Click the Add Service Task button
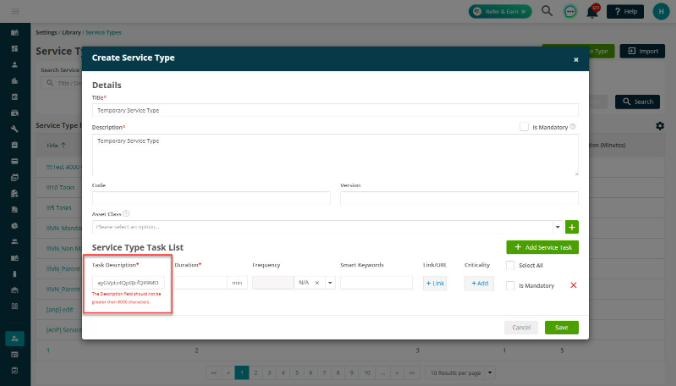Viewport: 676px width, 386px height. click(542, 247)
